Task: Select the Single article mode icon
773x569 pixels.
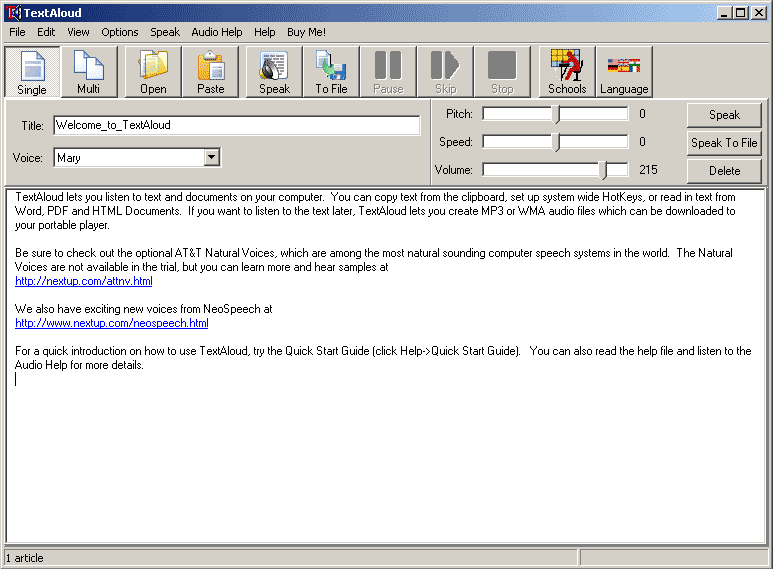Action: click(32, 72)
